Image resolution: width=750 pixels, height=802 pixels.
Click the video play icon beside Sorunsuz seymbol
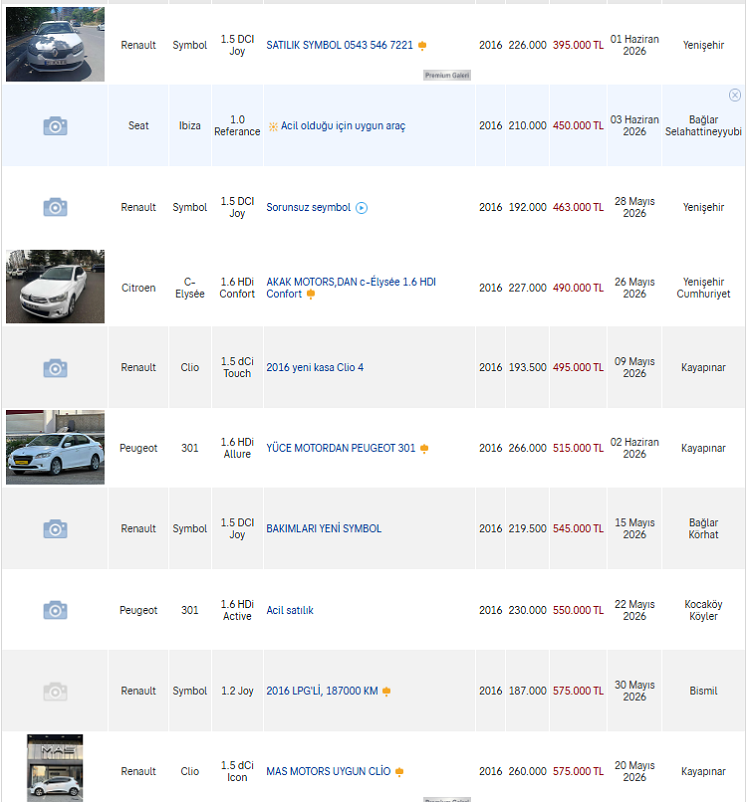[x=362, y=208]
